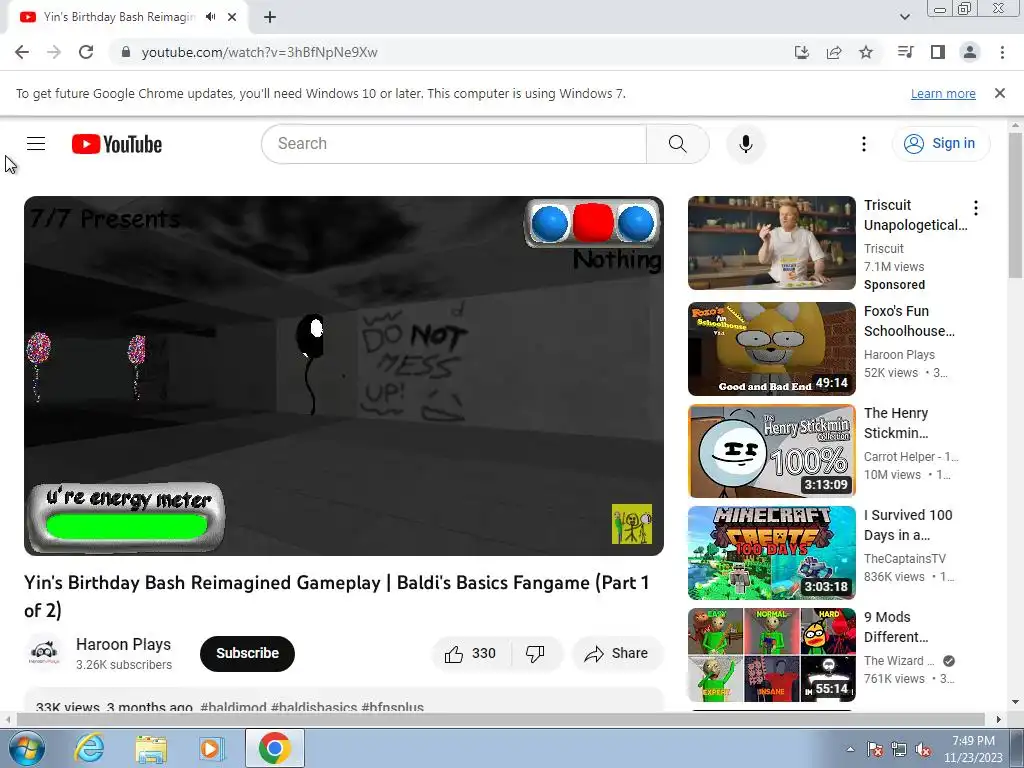The width and height of the screenshot is (1024, 768).
Task: Sign in to YouTube
Action: tap(940, 144)
